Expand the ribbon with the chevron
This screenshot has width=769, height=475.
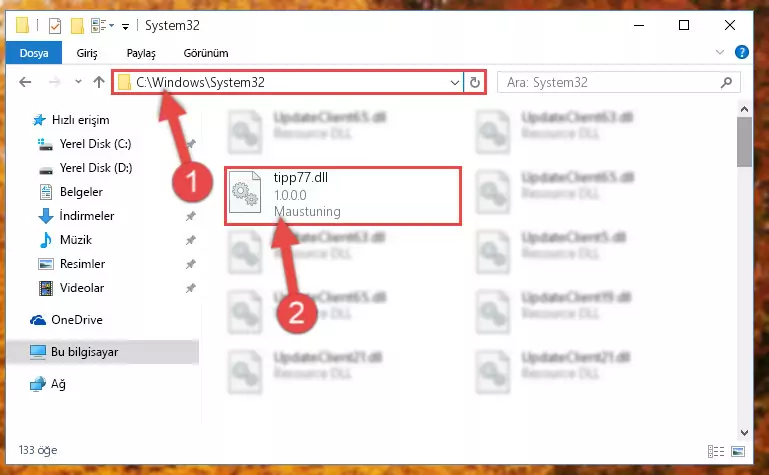pyautogui.click(x=719, y=52)
